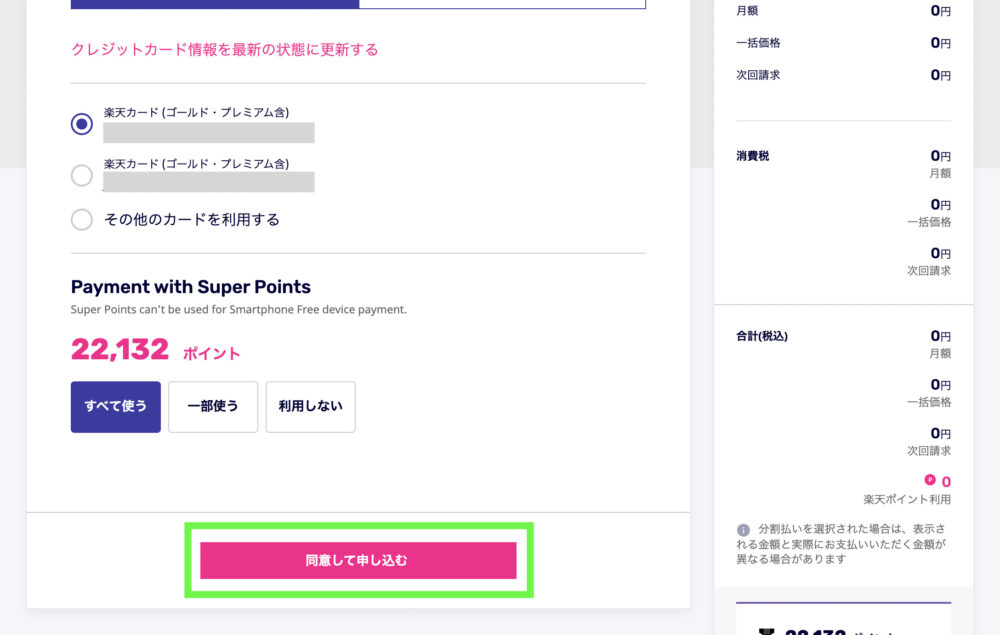Switch to the white outlined tab segment
Image resolution: width=1000 pixels, height=635 pixels.
[503, 4]
